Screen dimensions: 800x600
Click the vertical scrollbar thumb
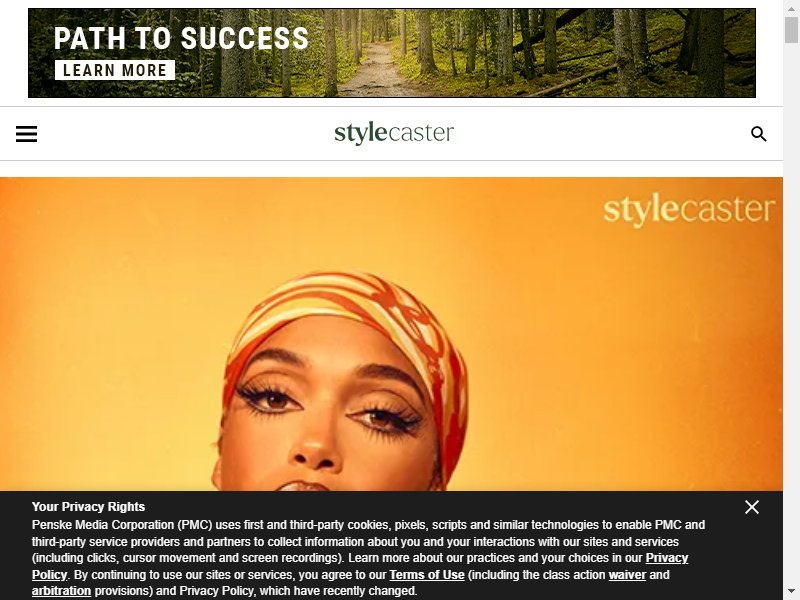coord(791,30)
